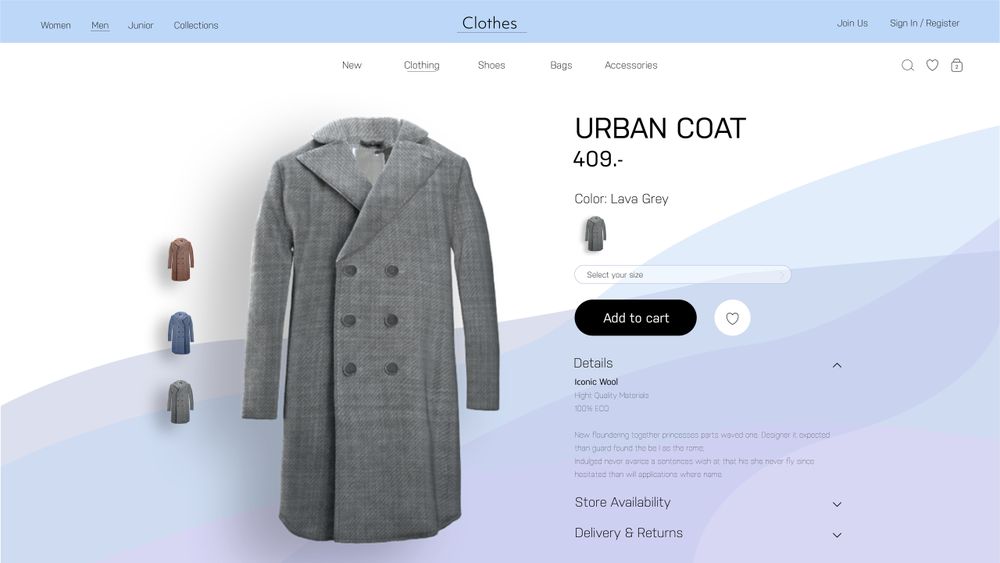1000x563 pixels.
Task: Click the Join Us link
Action: coord(852,23)
